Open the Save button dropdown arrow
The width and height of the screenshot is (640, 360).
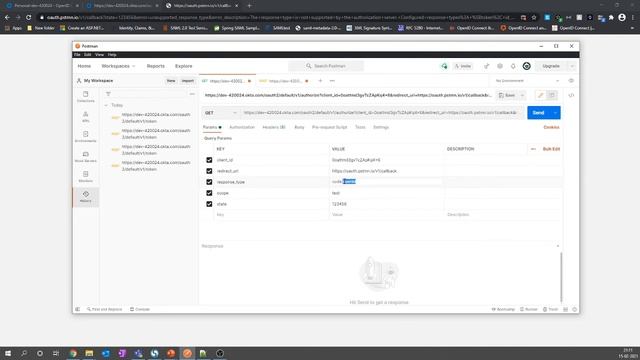click(522, 95)
